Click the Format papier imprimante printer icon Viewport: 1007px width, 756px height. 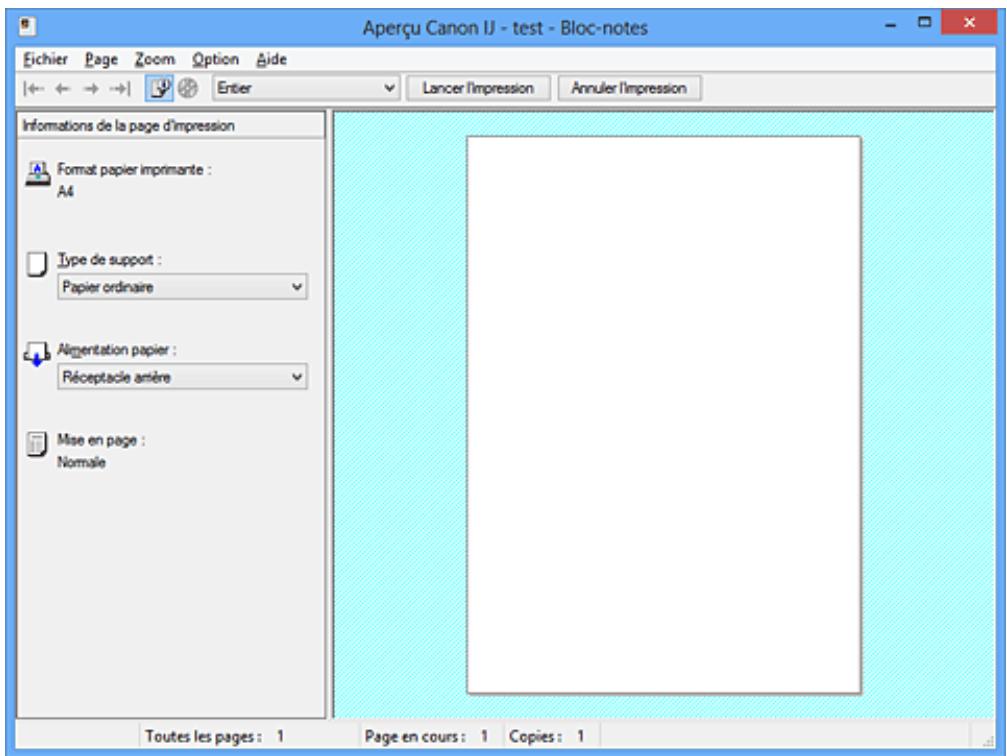[x=37, y=173]
